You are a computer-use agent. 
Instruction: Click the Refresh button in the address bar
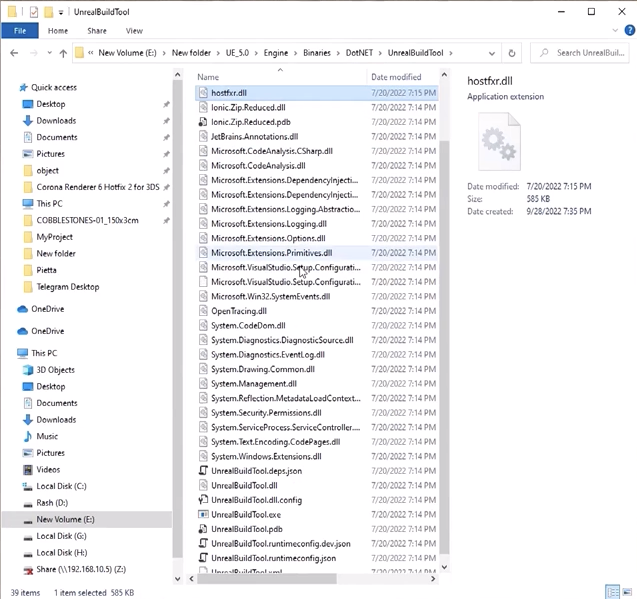(512, 53)
